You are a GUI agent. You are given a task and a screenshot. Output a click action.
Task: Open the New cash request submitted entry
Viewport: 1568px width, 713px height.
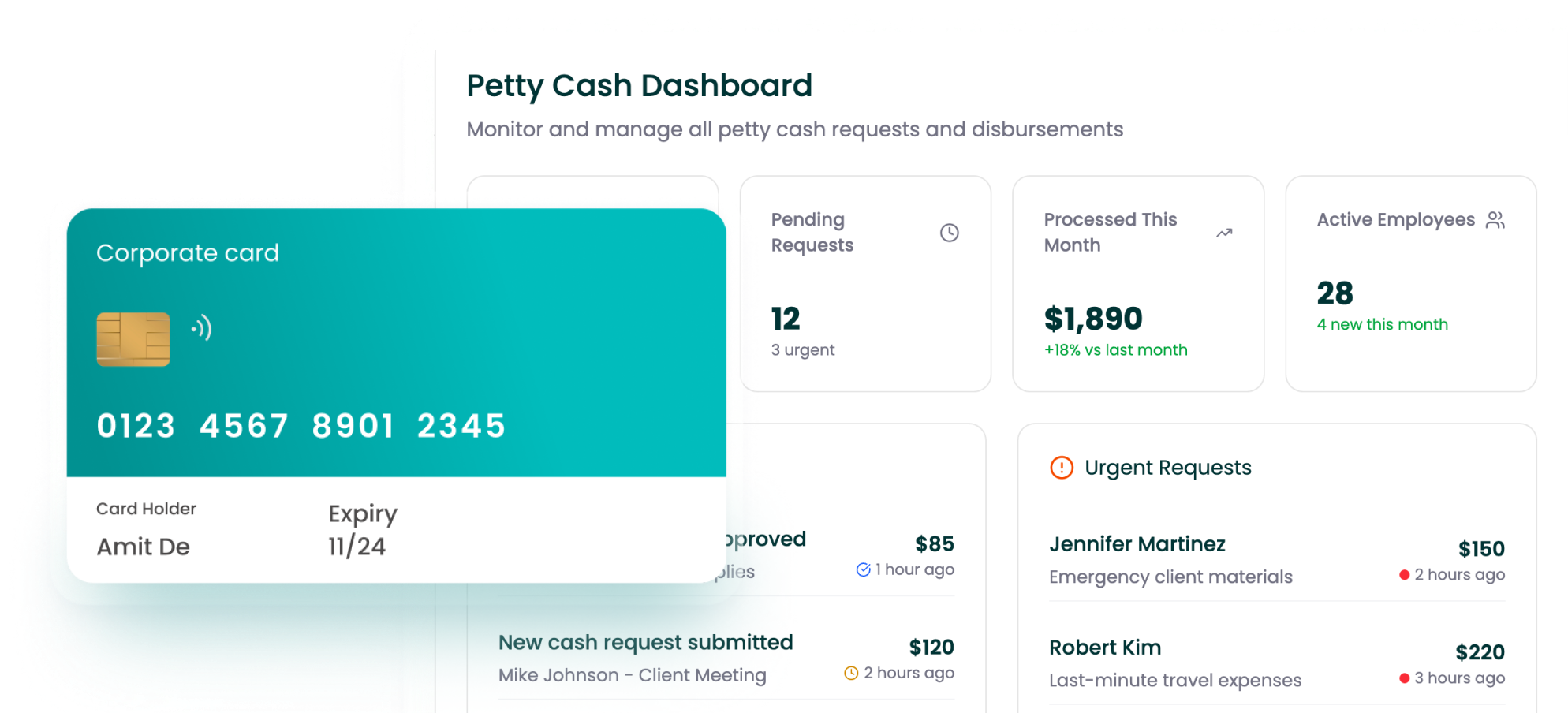tap(645, 643)
